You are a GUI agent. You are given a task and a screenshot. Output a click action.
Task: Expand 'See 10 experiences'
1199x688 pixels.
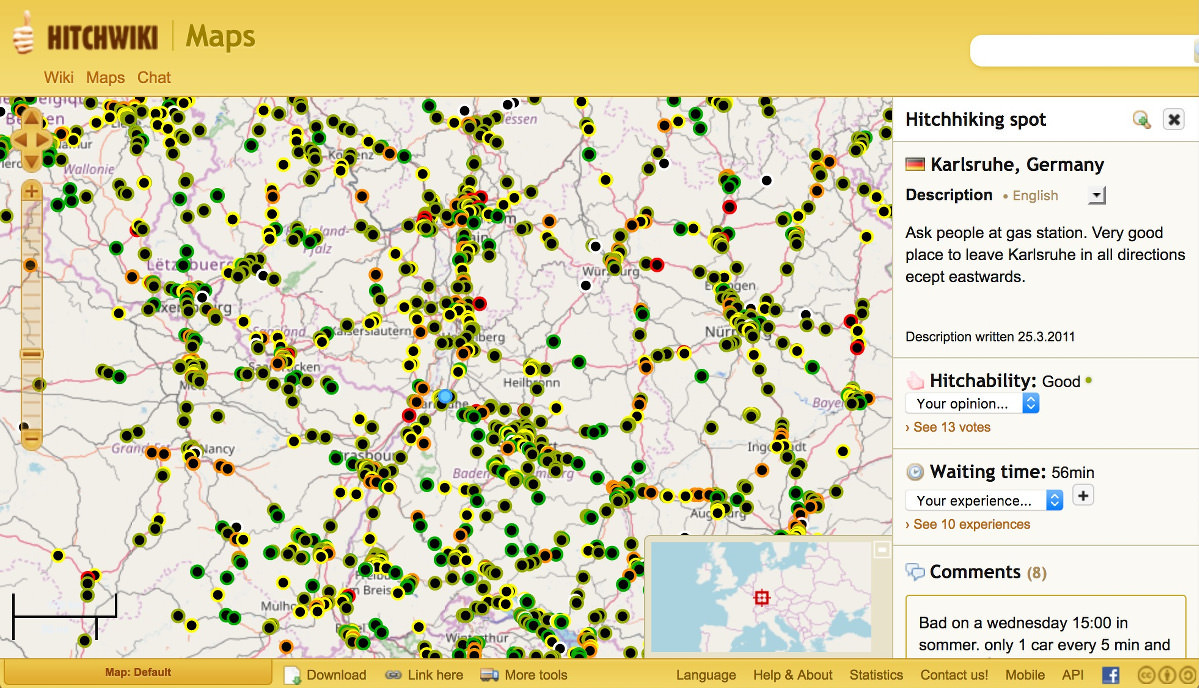[967, 524]
